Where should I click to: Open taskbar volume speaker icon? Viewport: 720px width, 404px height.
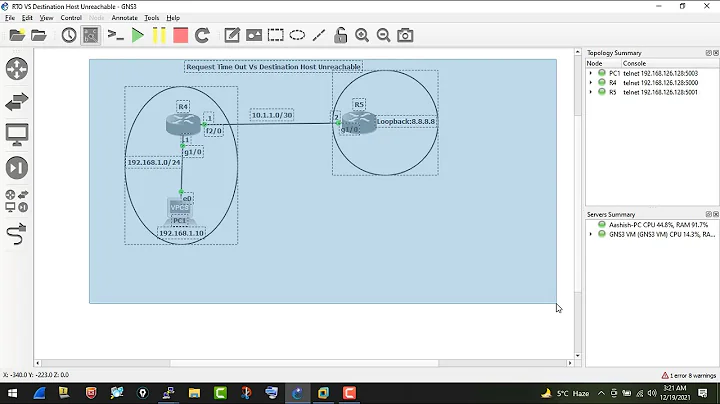[x=652, y=393]
